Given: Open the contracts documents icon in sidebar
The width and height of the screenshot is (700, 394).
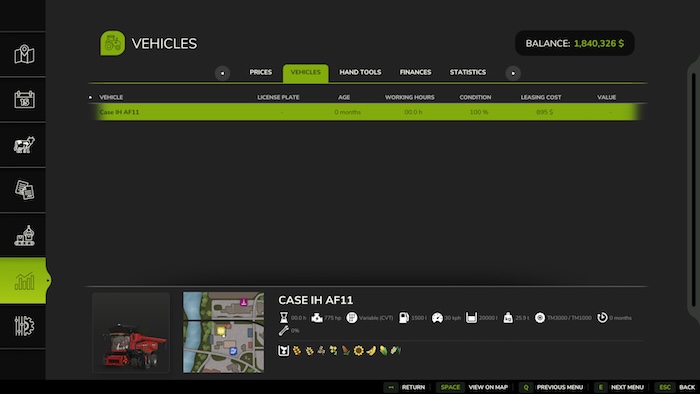Looking at the screenshot, I should (x=24, y=190).
